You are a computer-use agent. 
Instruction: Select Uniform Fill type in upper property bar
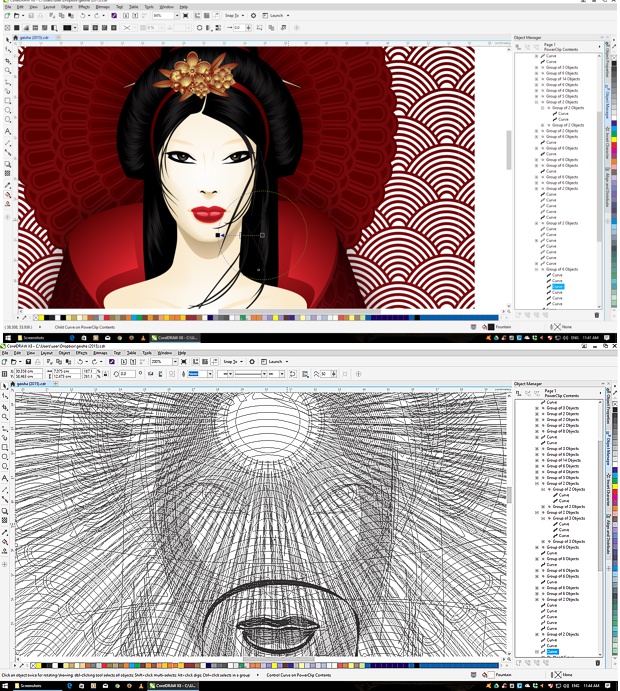[17, 28]
